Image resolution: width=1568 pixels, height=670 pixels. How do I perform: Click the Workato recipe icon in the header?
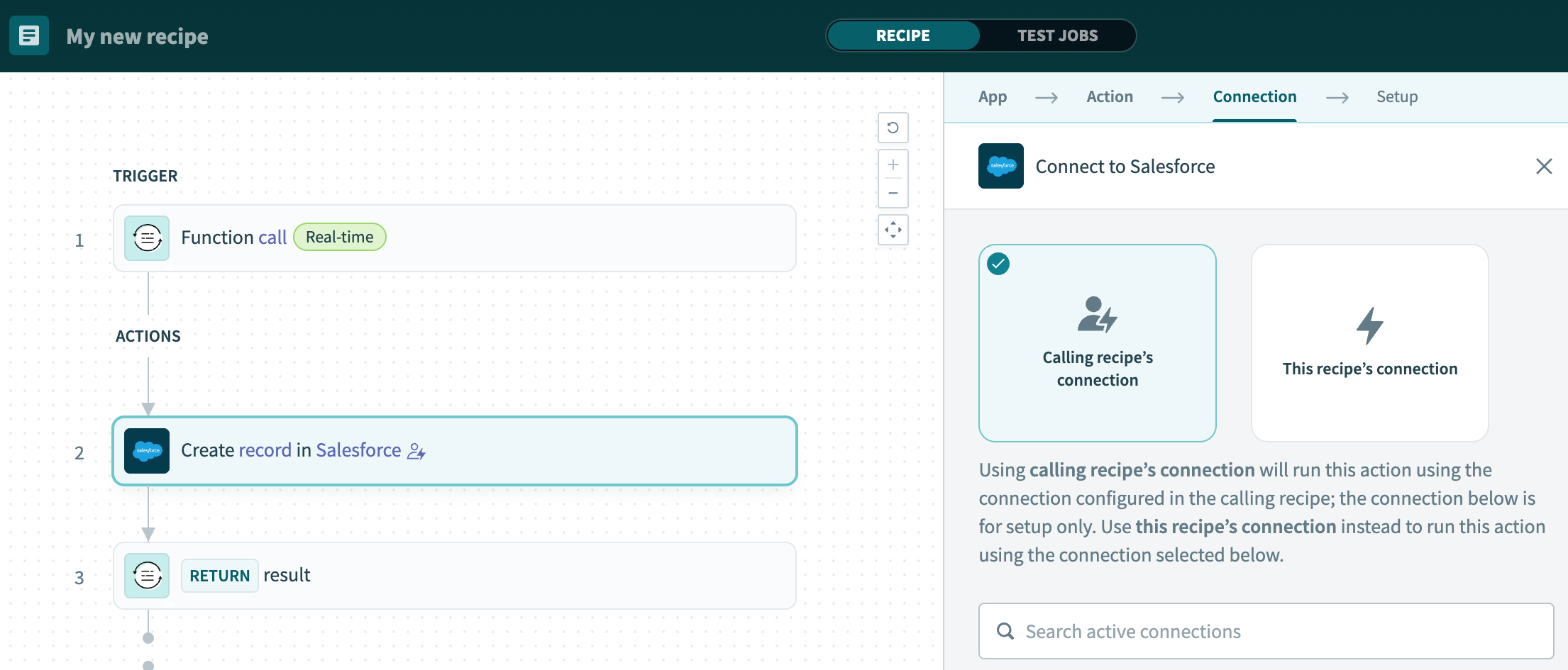28,35
